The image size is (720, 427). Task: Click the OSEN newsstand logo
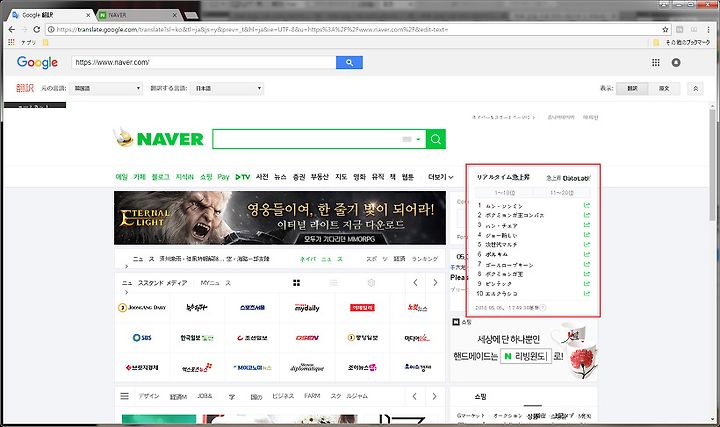pyautogui.click(x=307, y=338)
